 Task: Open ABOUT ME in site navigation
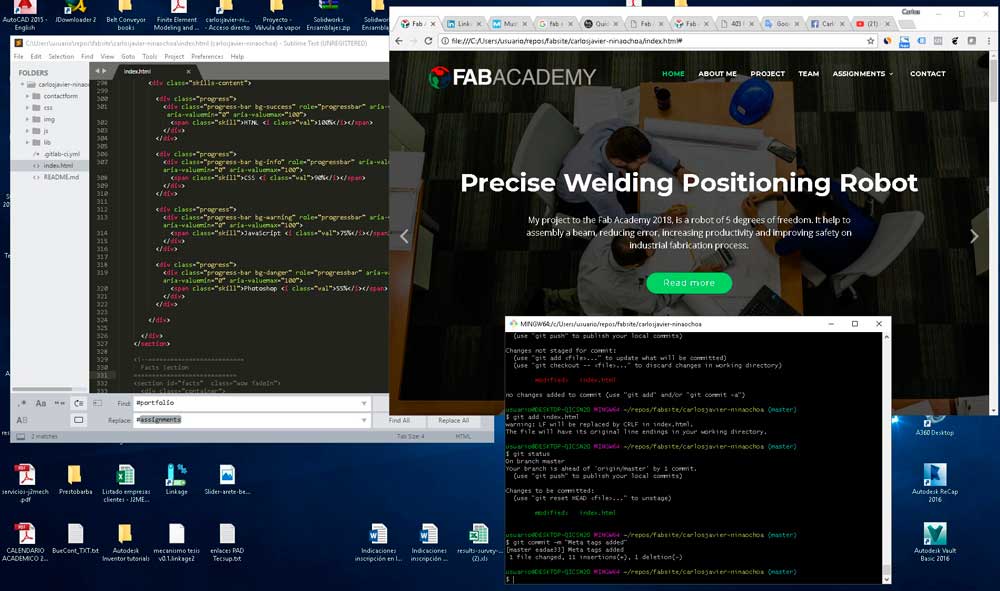pos(717,74)
